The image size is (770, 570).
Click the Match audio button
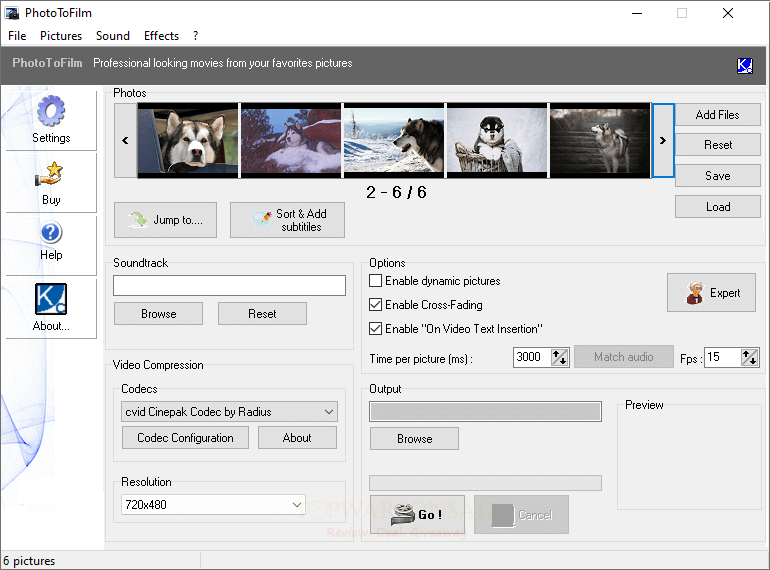pos(624,357)
